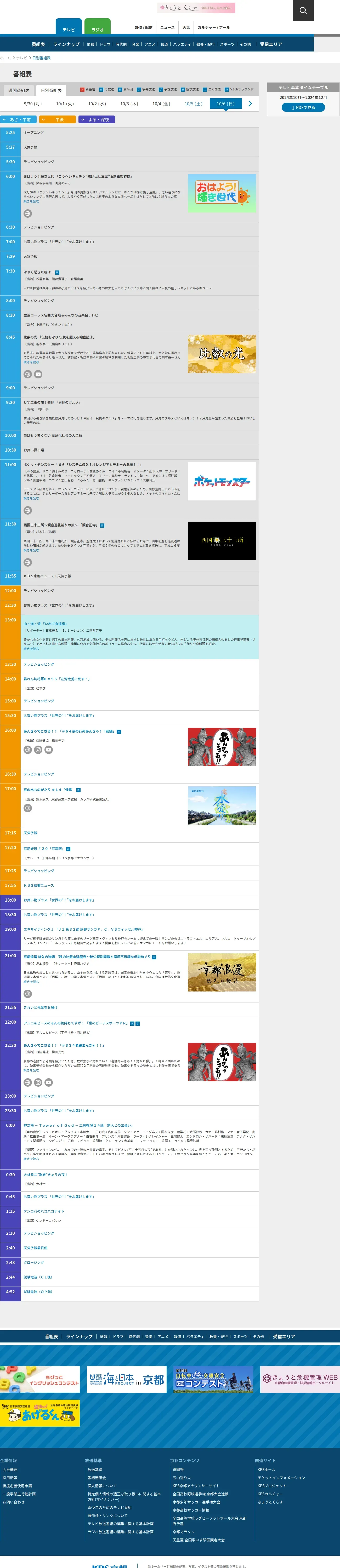Open the globe icon for the 21:00 京都浪漫 program
The image size is (340, 1568).
coord(27,994)
